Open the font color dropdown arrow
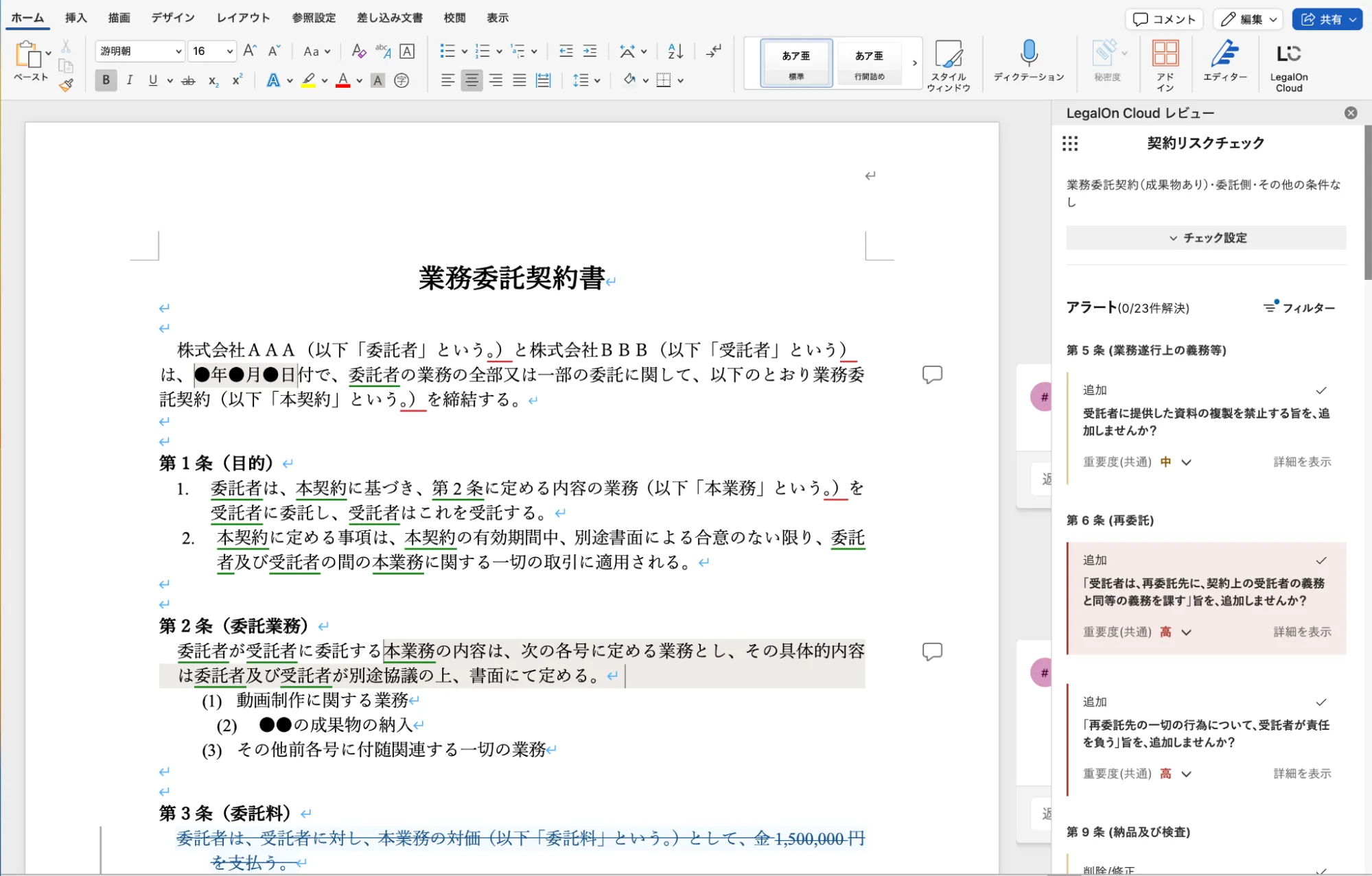1372x876 pixels. (359, 81)
